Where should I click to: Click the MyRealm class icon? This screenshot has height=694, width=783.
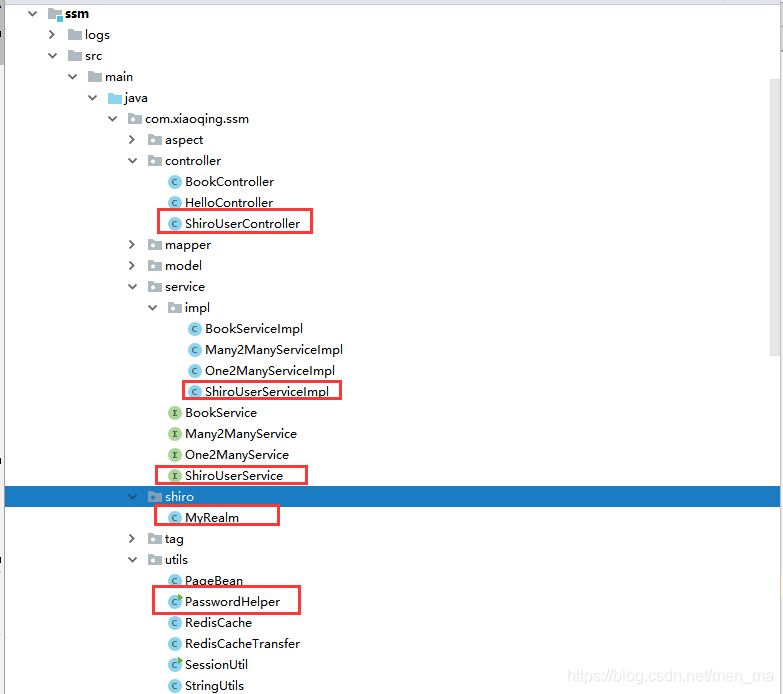174,517
